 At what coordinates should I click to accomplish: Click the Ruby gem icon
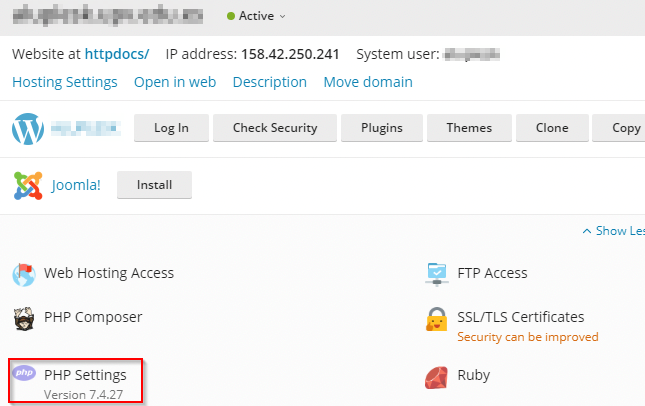pos(437,376)
